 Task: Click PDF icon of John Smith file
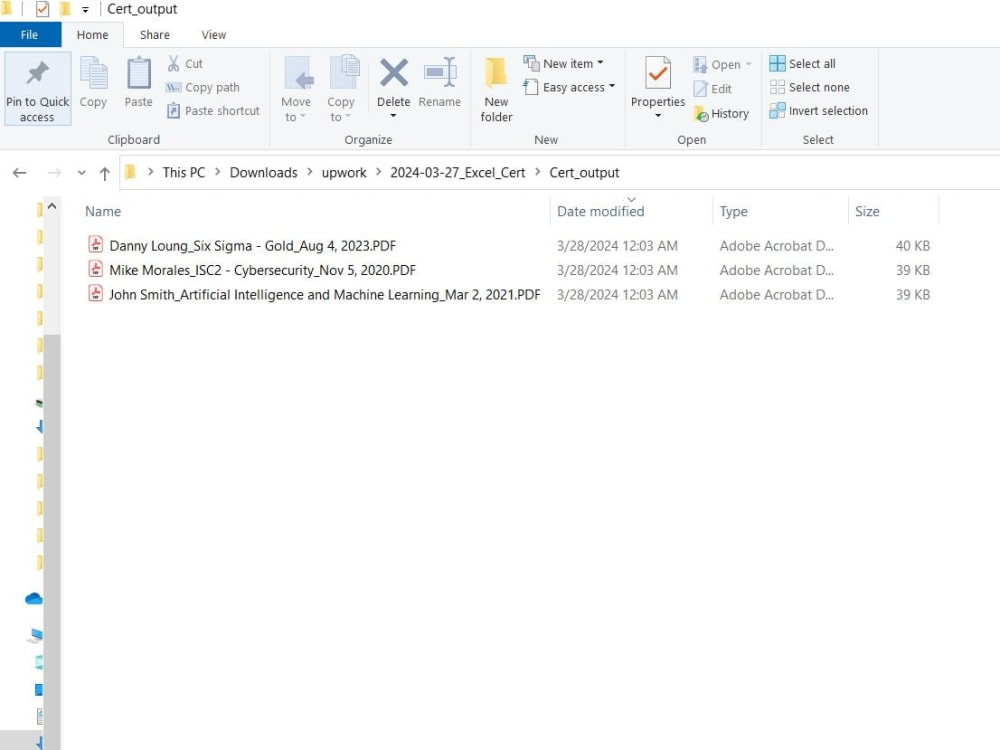(x=96, y=293)
